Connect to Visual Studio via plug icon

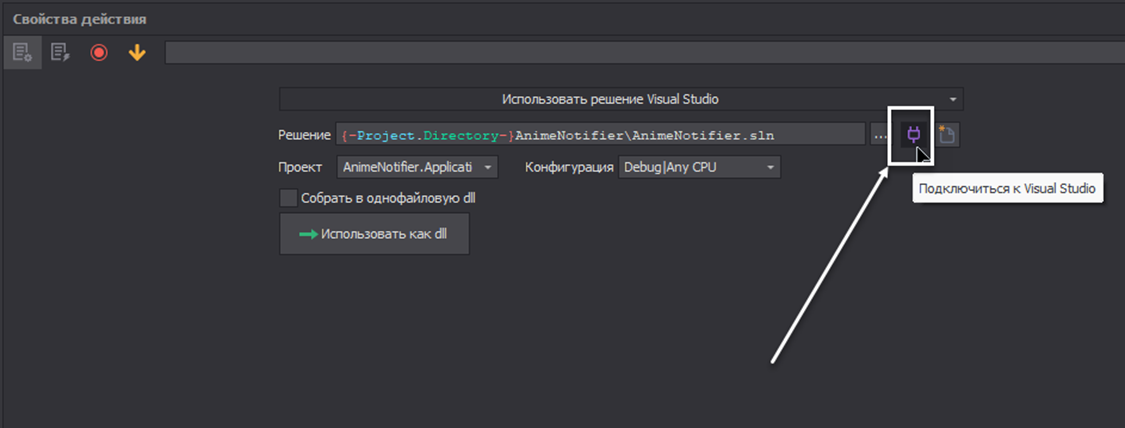913,134
